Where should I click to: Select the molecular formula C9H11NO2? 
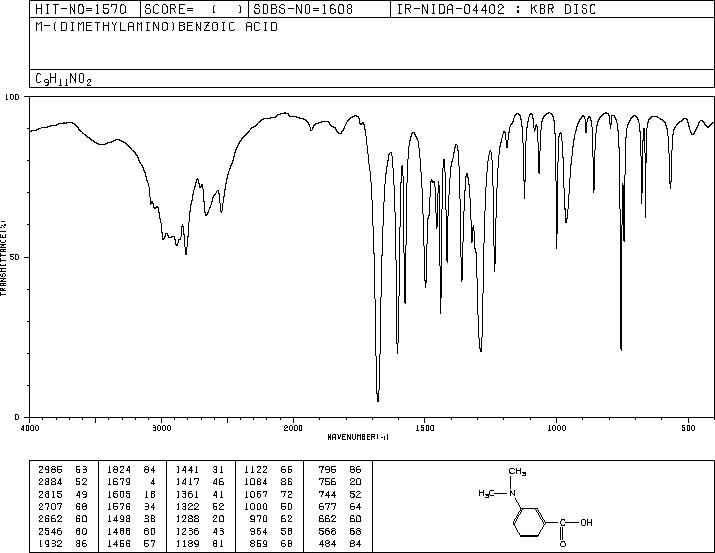coord(63,79)
